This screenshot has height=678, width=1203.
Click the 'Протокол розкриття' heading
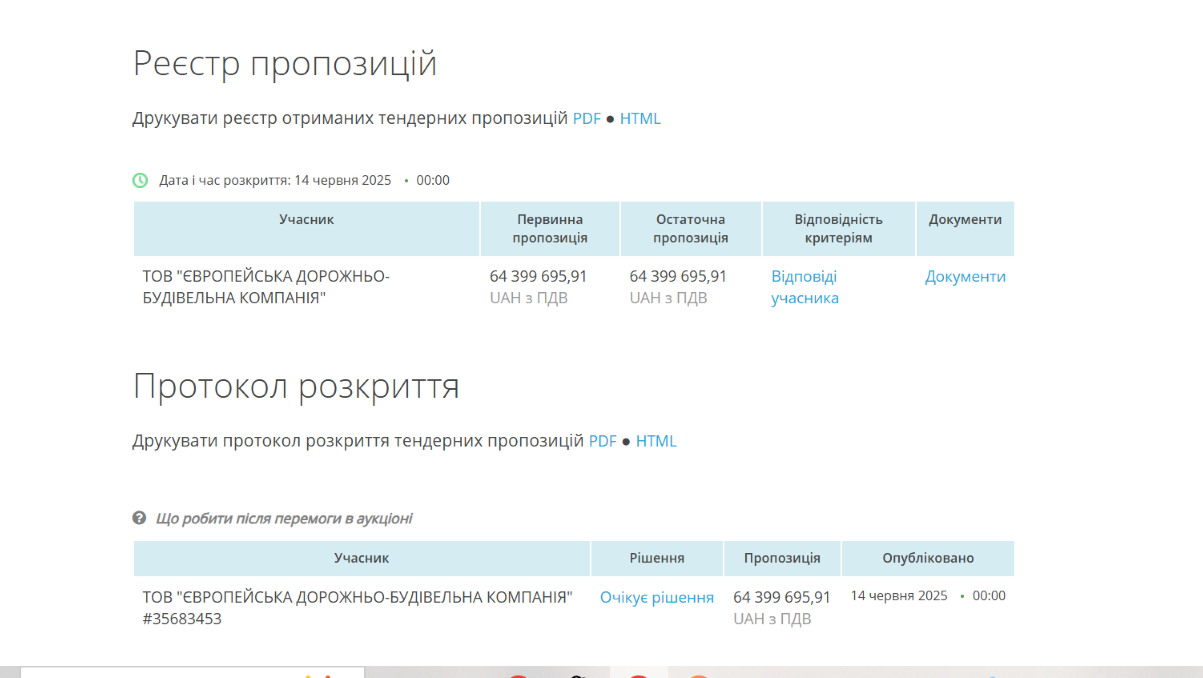[296, 386]
